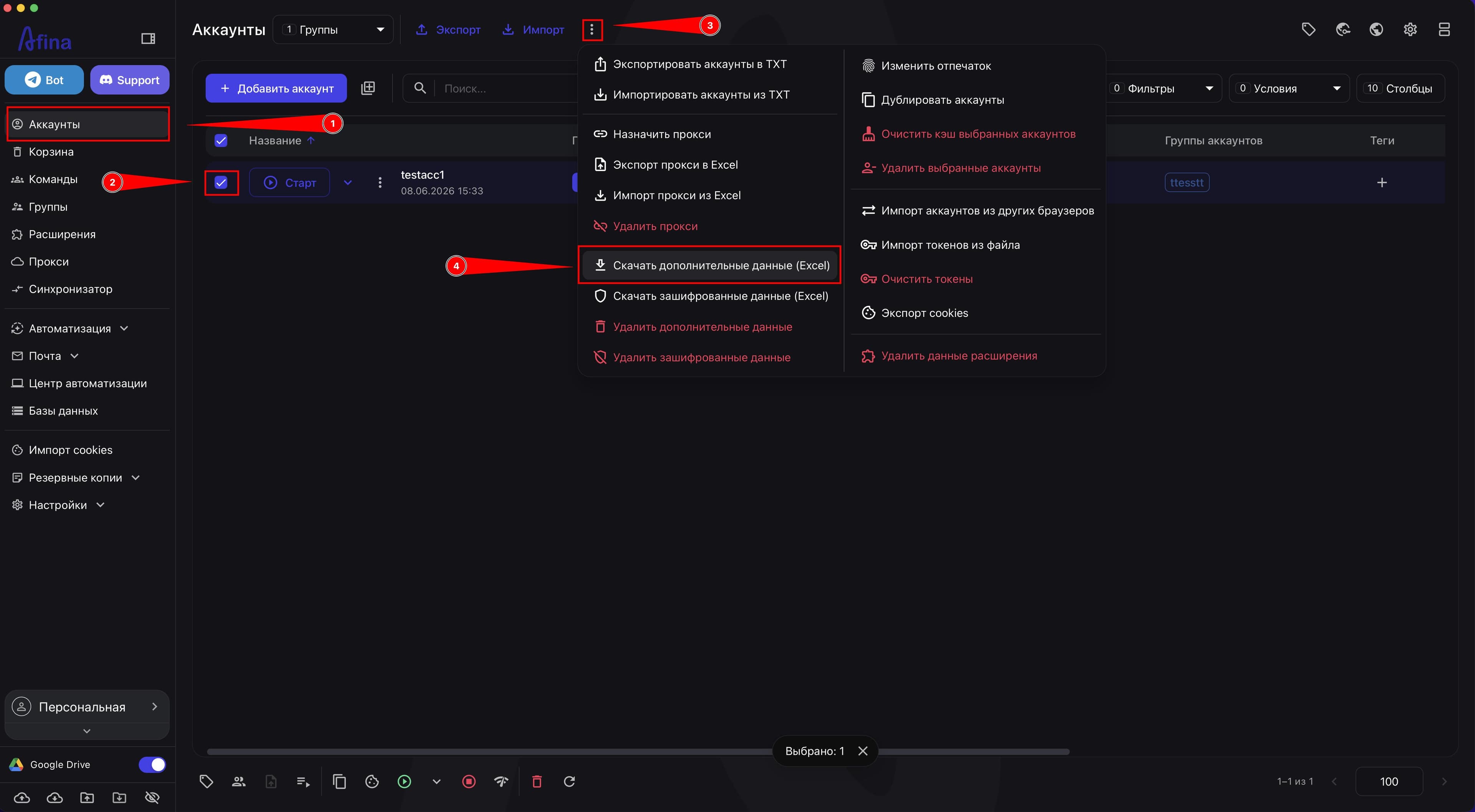The image size is (1475, 812).
Task: Open the Персональная workspace selector
Action: pos(87,707)
